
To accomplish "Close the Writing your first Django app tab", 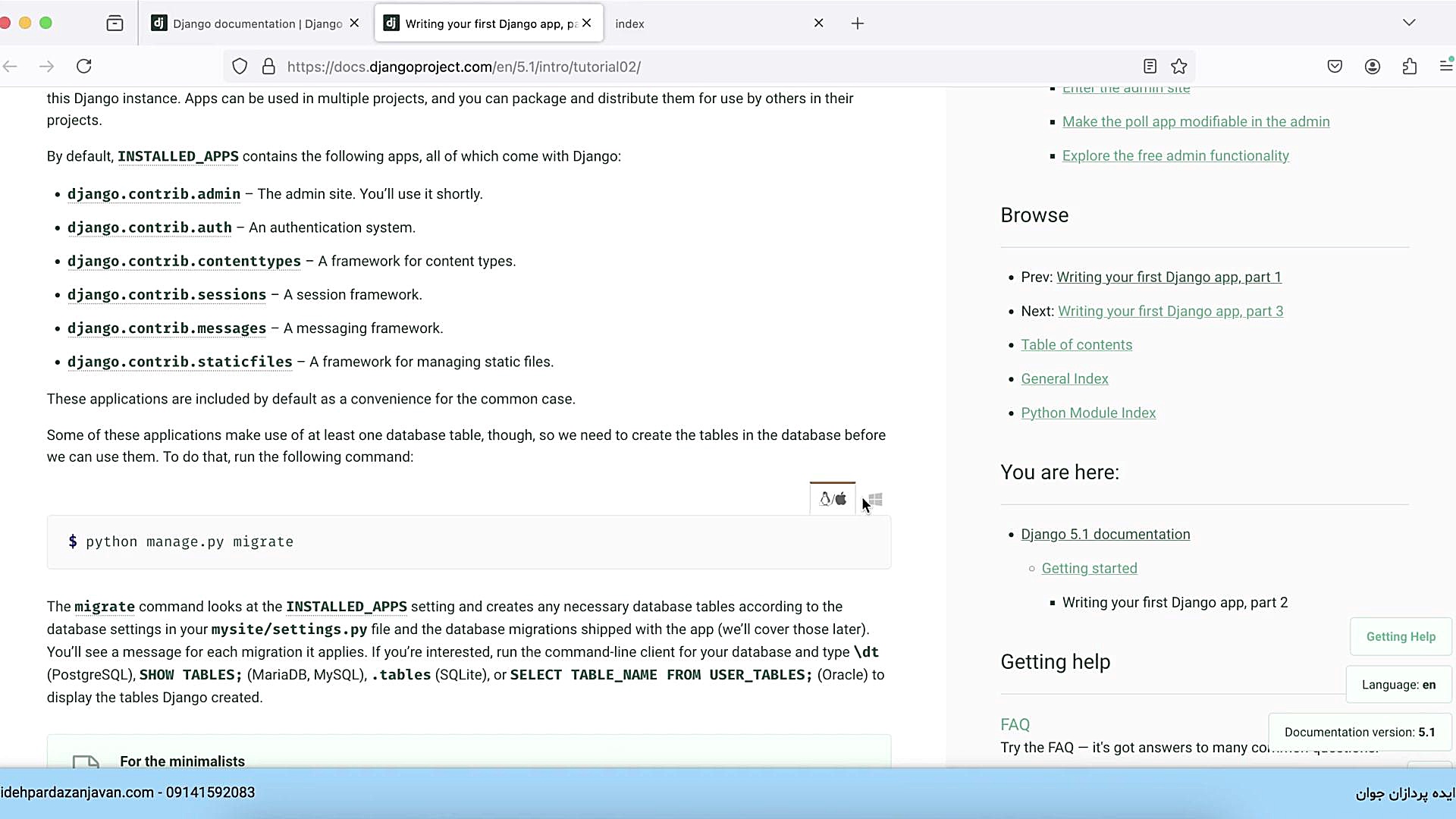I will pos(587,24).
